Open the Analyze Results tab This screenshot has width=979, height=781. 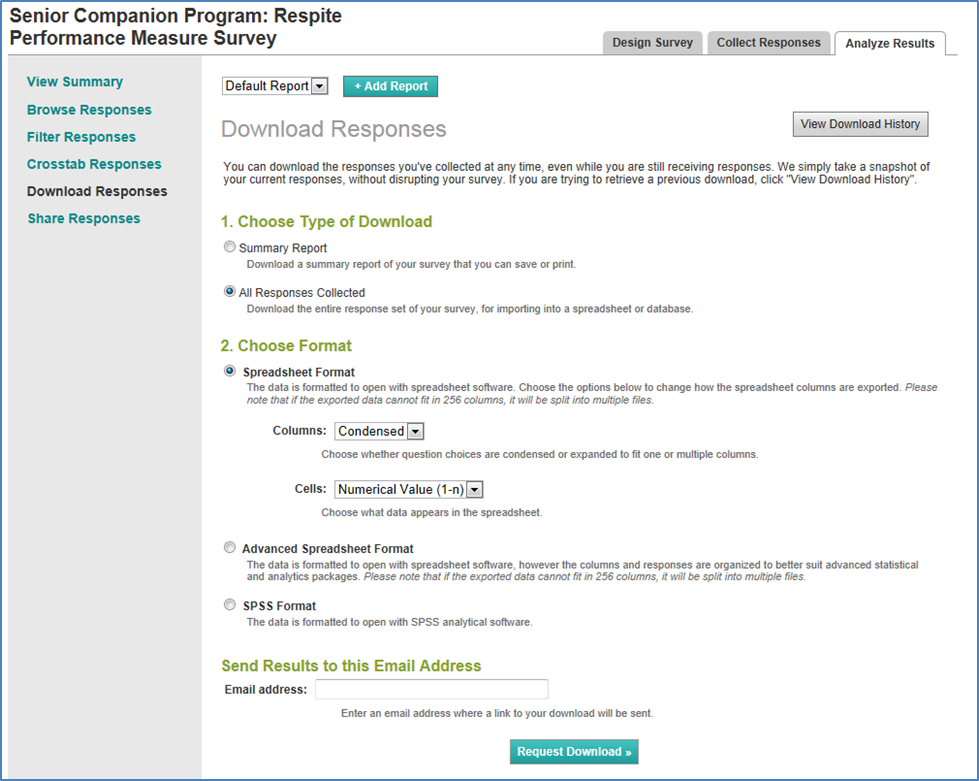[890, 44]
